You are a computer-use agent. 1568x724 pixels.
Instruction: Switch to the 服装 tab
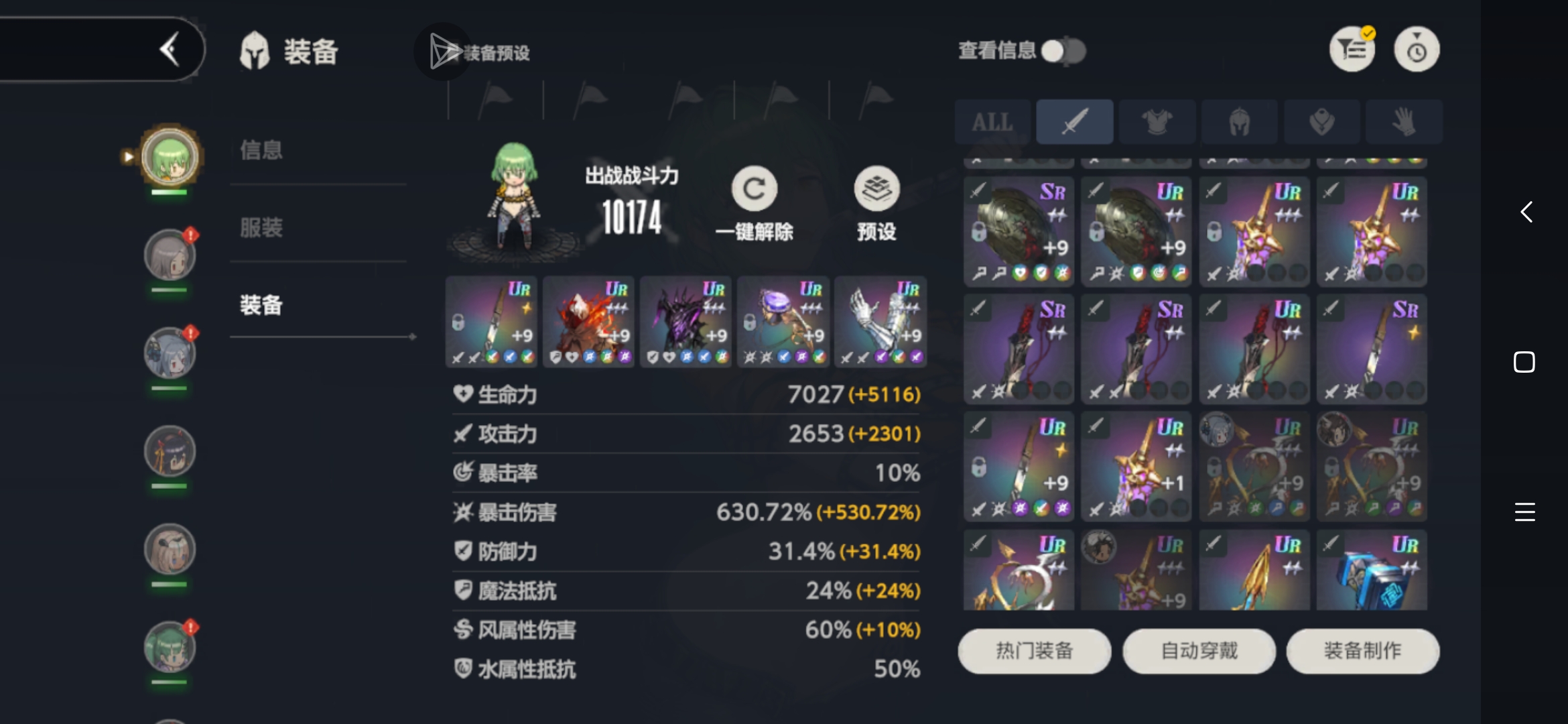point(261,228)
